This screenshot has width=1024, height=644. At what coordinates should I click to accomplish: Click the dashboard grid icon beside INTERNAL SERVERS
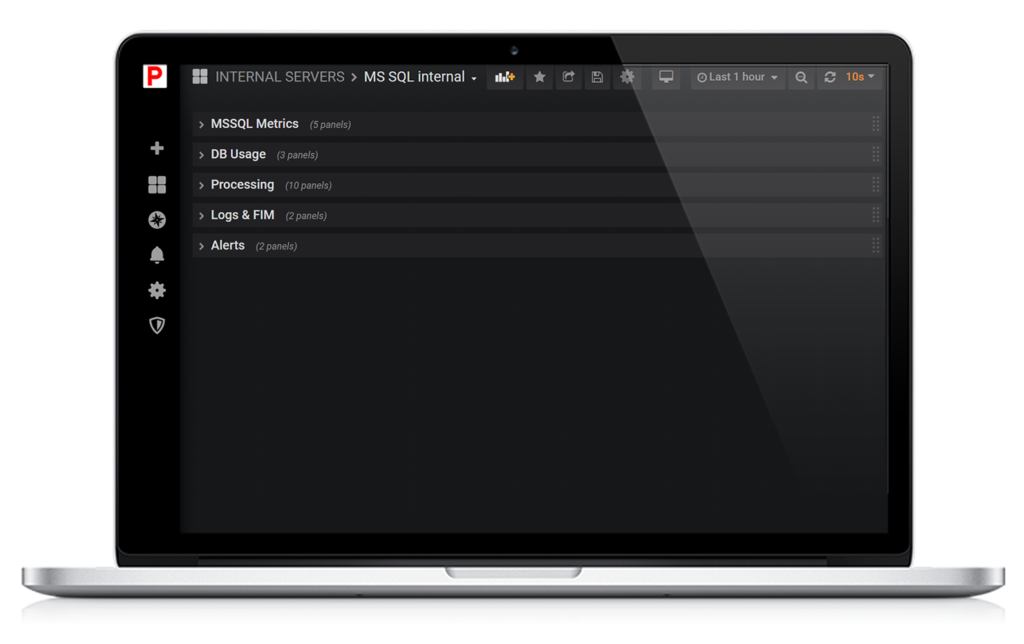[x=200, y=76]
